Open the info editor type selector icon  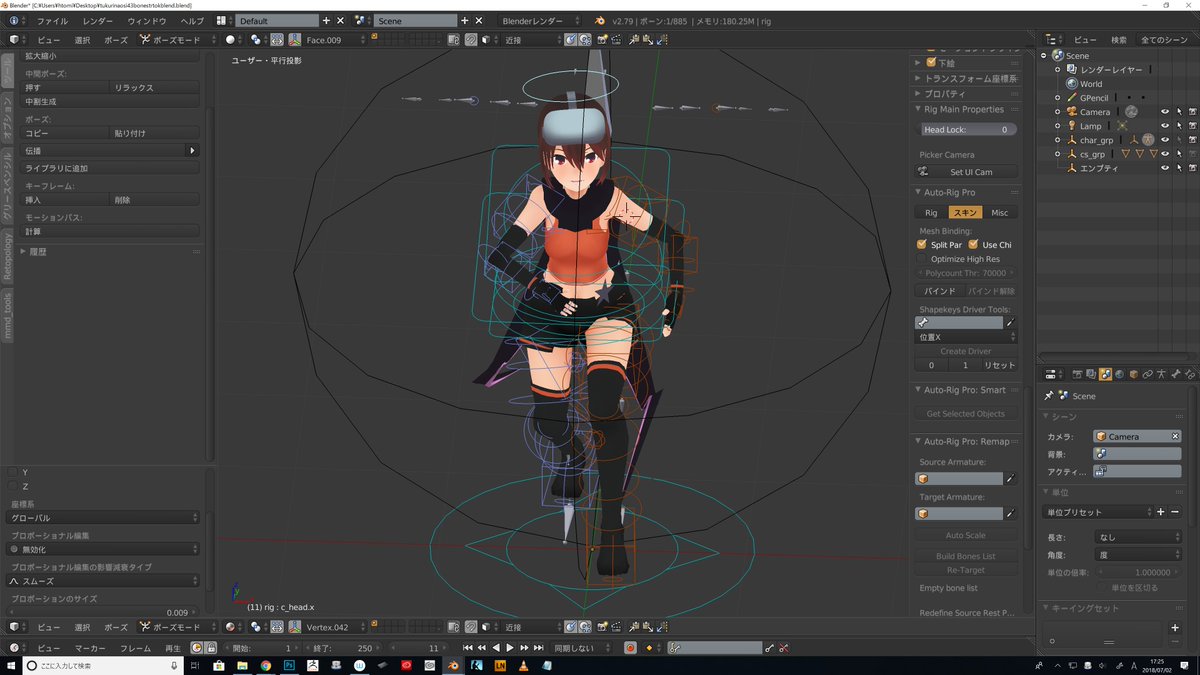pyautogui.click(x=16, y=20)
